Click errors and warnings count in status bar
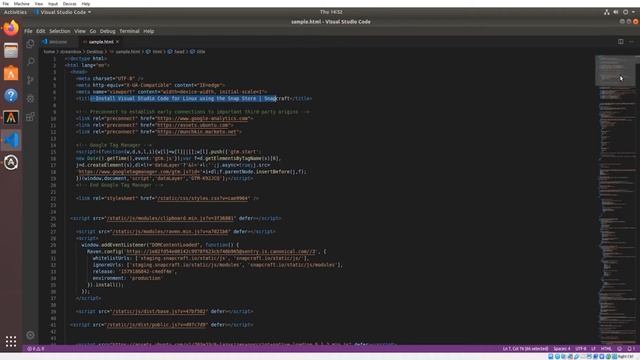640x360 pixels. click(36, 349)
